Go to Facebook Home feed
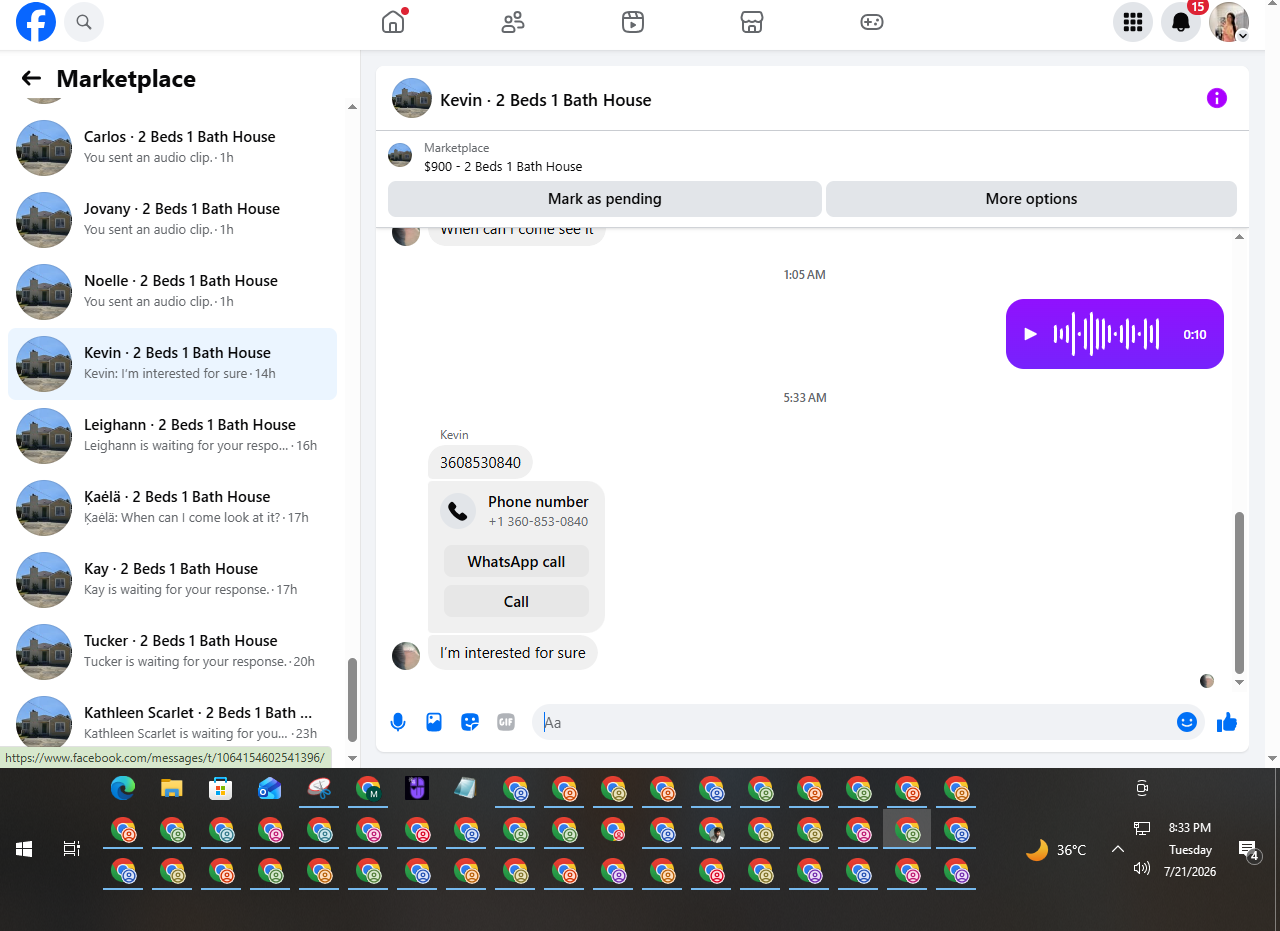 coord(394,22)
